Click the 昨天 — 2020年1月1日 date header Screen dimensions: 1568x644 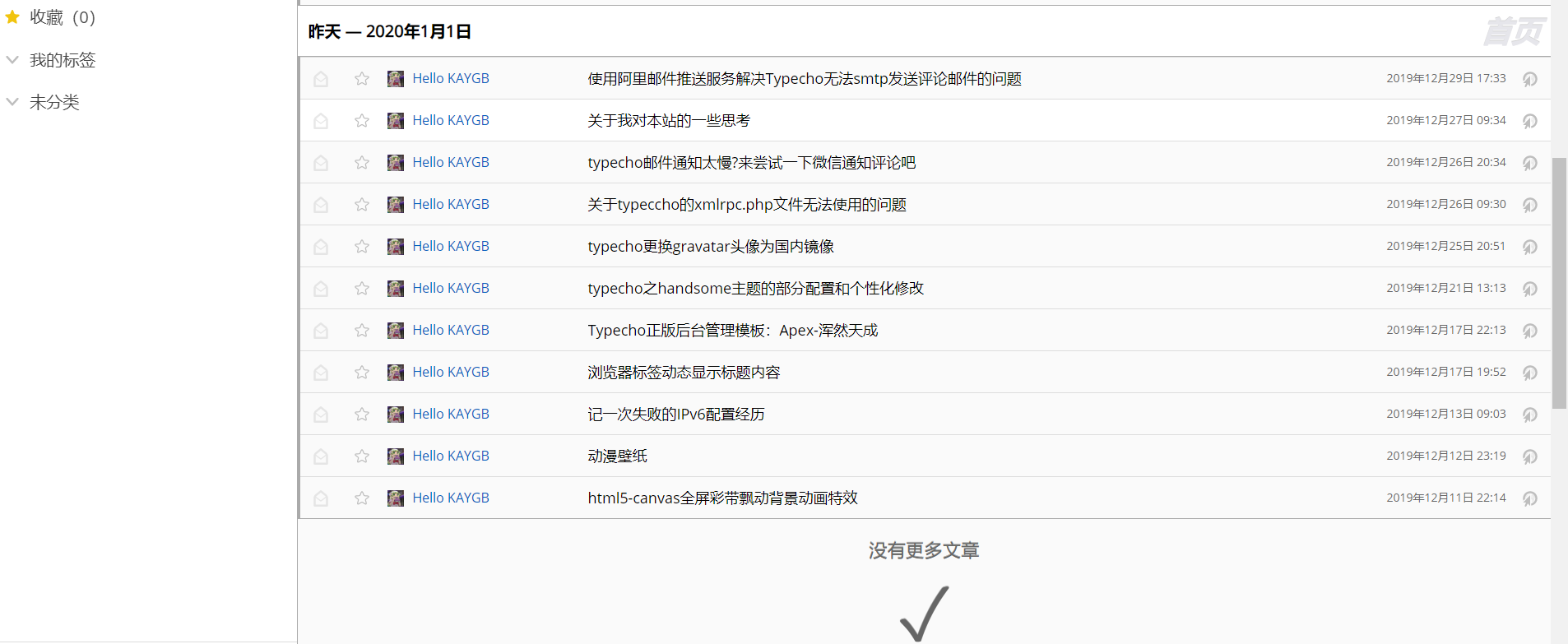pos(390,31)
